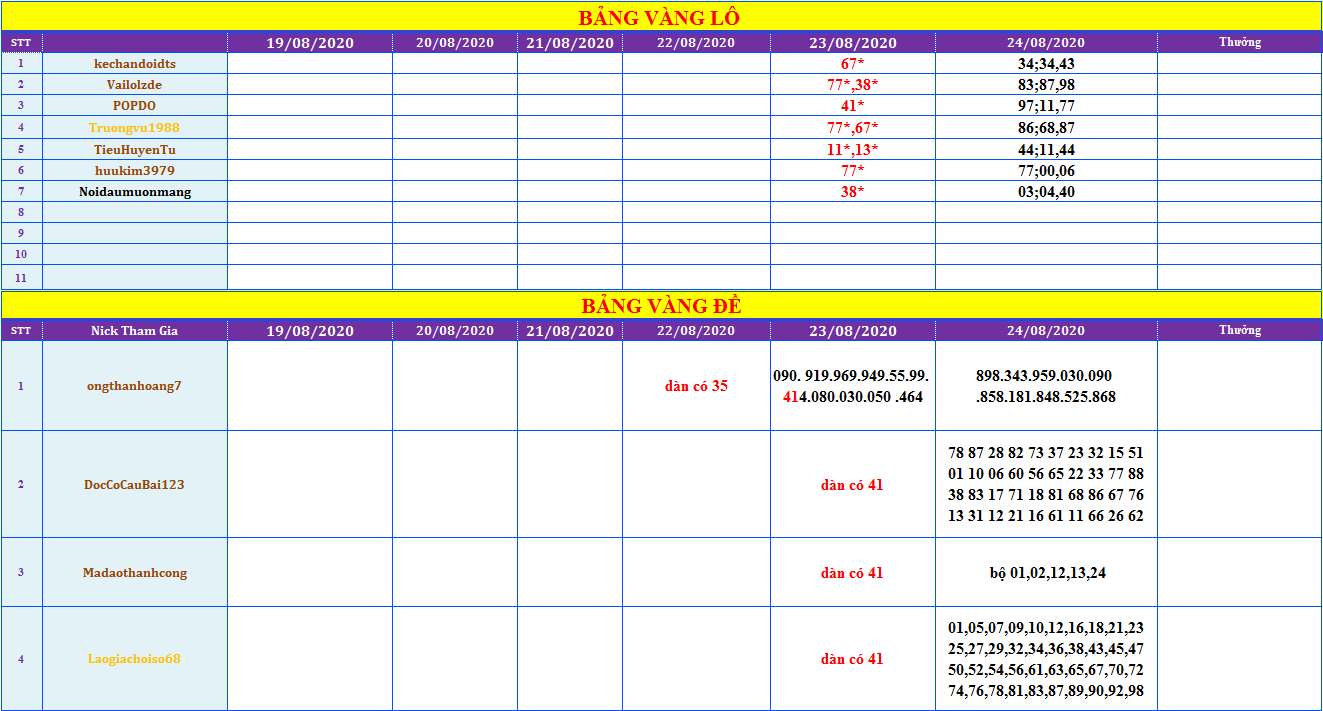Click the '77*,38*' cell in Vailolzde row
Image resolution: width=1323 pixels, height=711 pixels.
coord(853,84)
